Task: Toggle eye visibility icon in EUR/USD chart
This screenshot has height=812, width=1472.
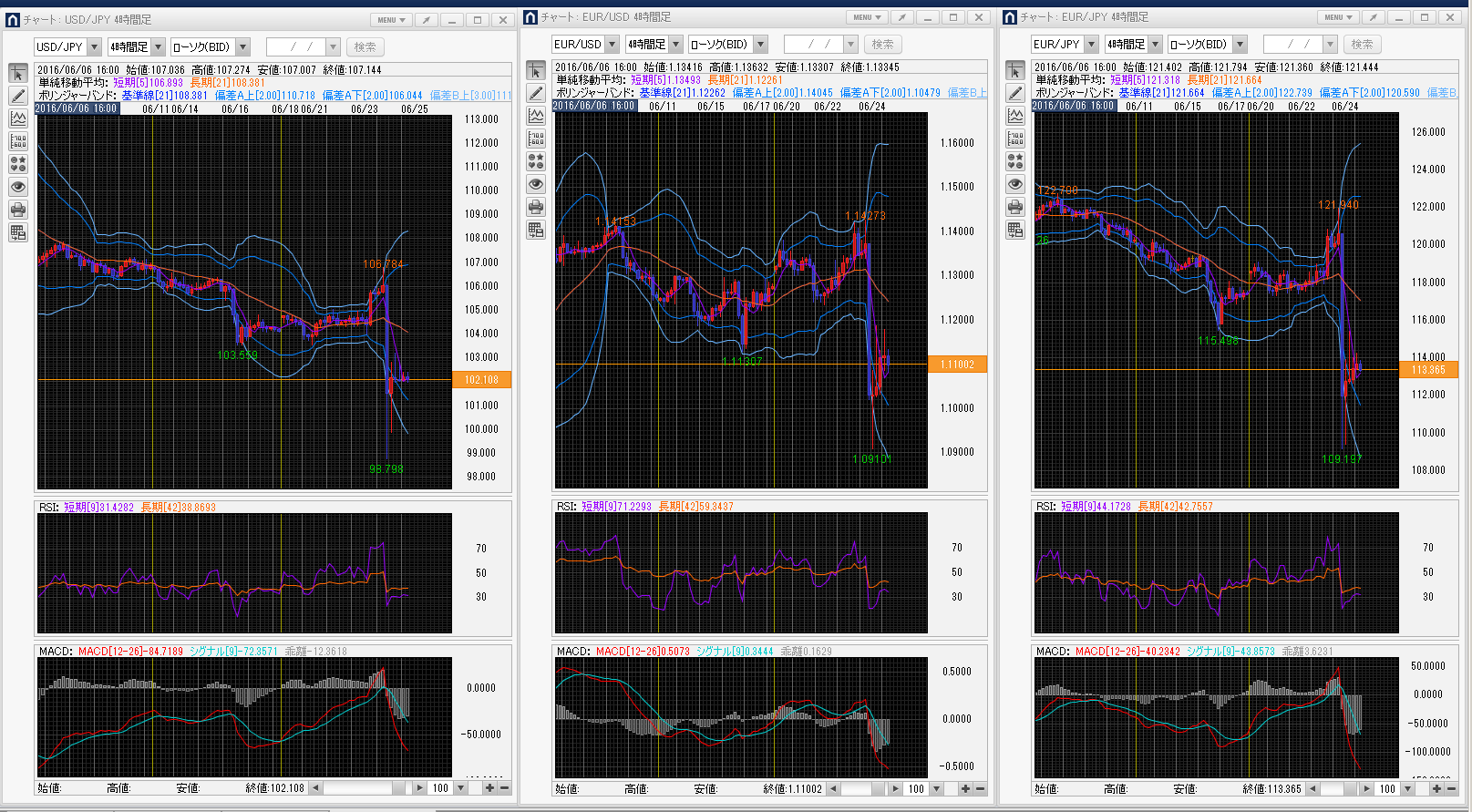Action: (x=536, y=184)
